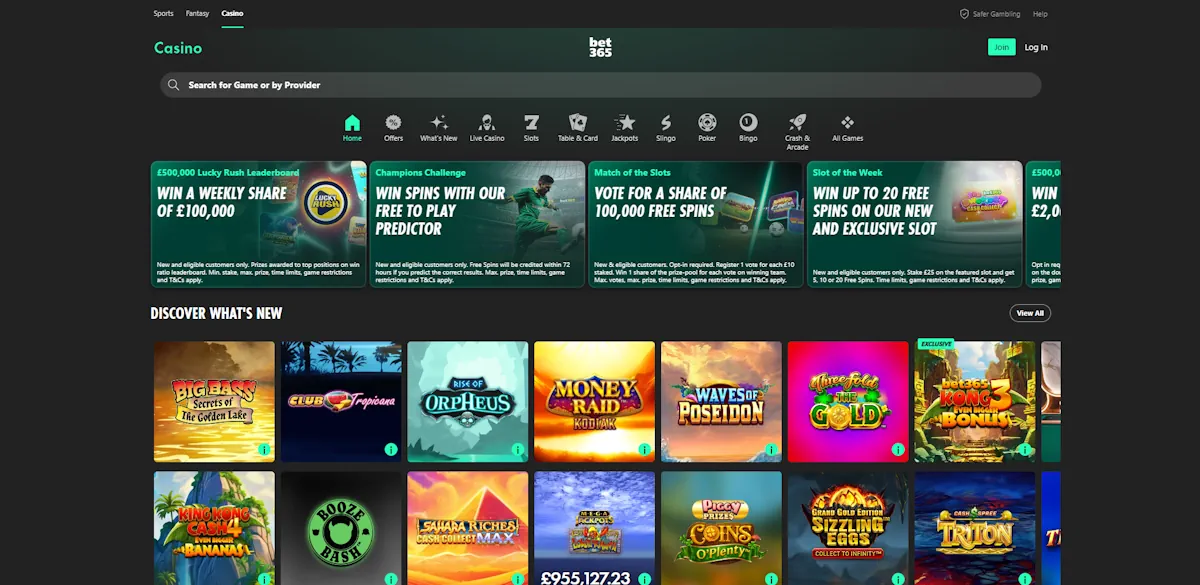Launch Rise of Orpheus game
Image resolution: width=1200 pixels, height=585 pixels.
coord(468,401)
